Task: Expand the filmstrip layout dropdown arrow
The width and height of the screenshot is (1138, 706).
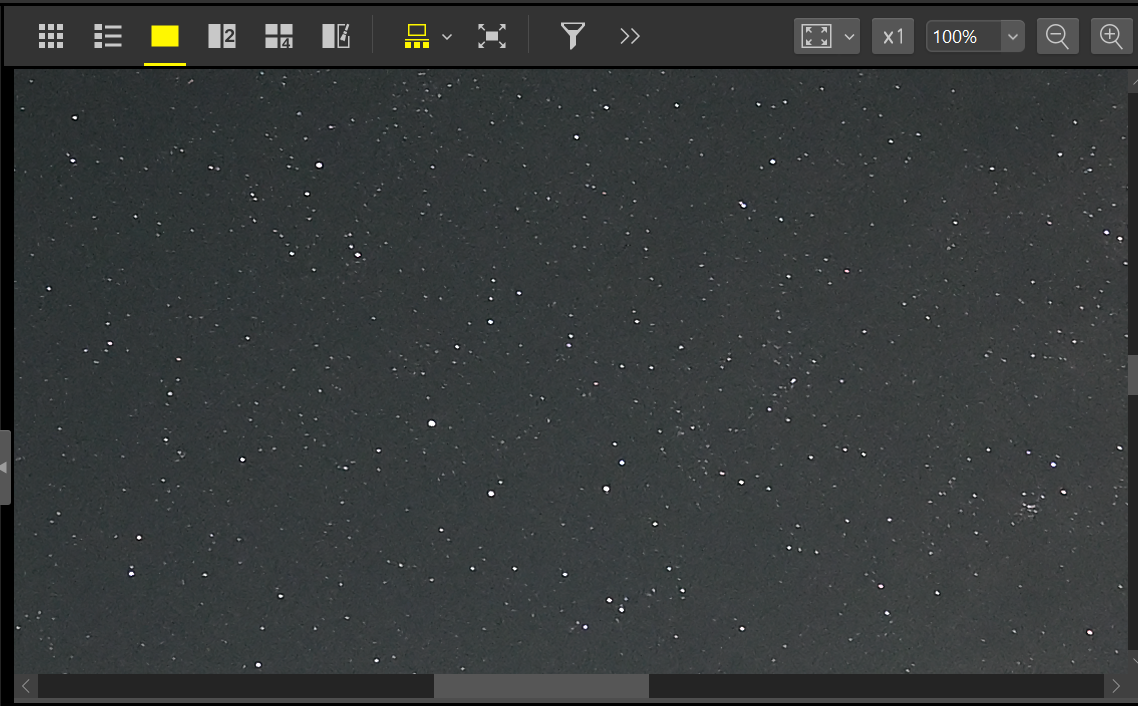Action: pyautogui.click(x=447, y=37)
